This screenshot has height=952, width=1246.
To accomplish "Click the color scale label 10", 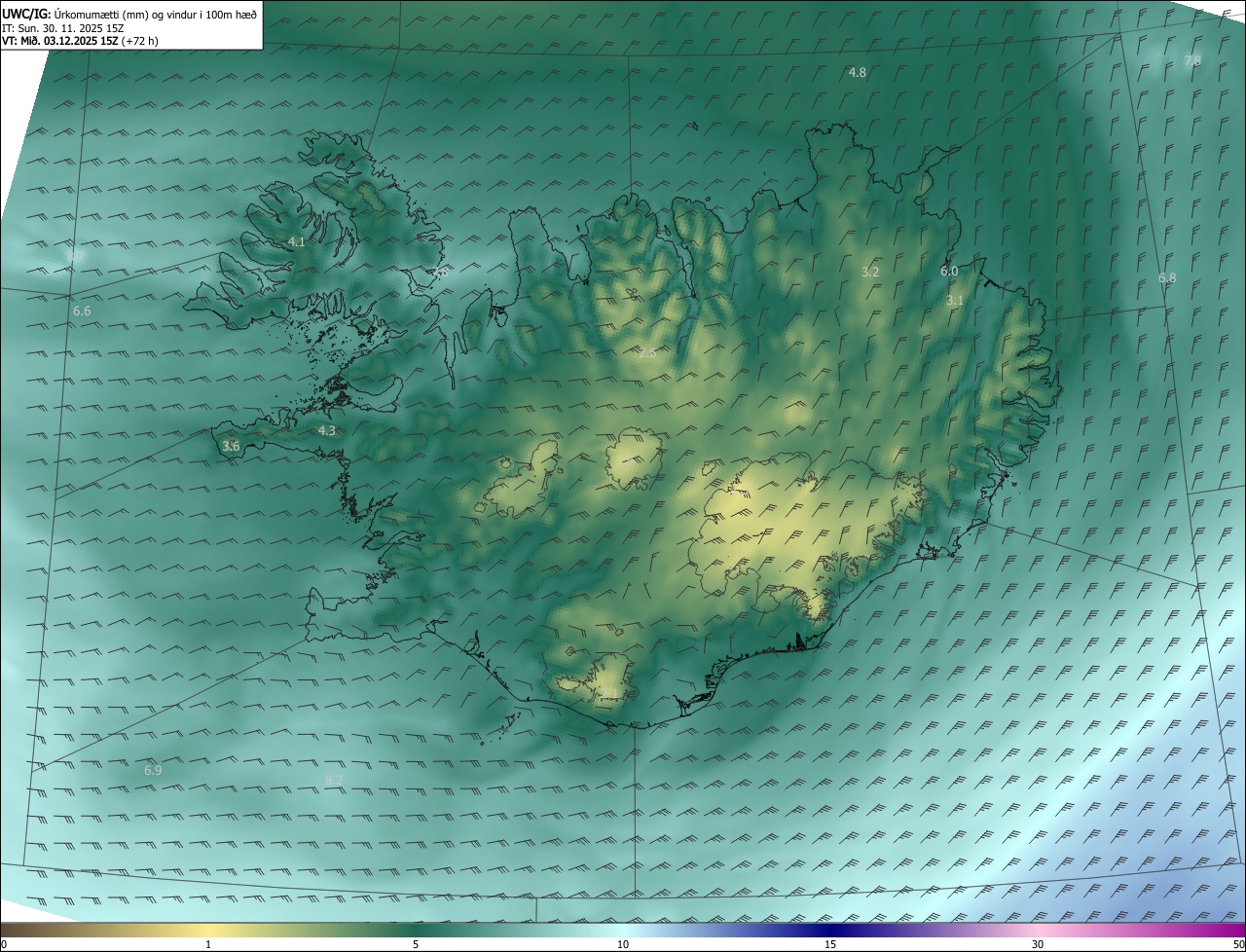I will (x=623, y=944).
